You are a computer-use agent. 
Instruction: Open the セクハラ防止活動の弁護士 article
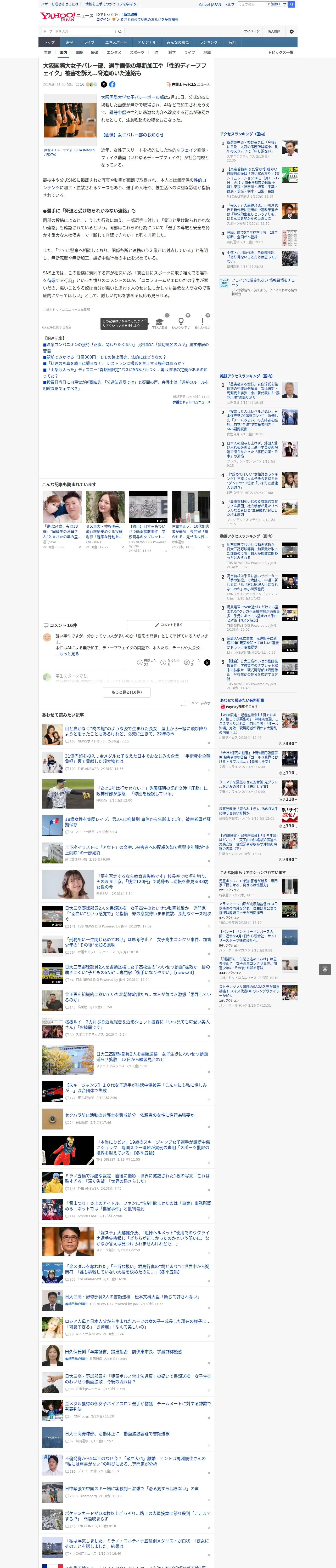coord(129,1115)
